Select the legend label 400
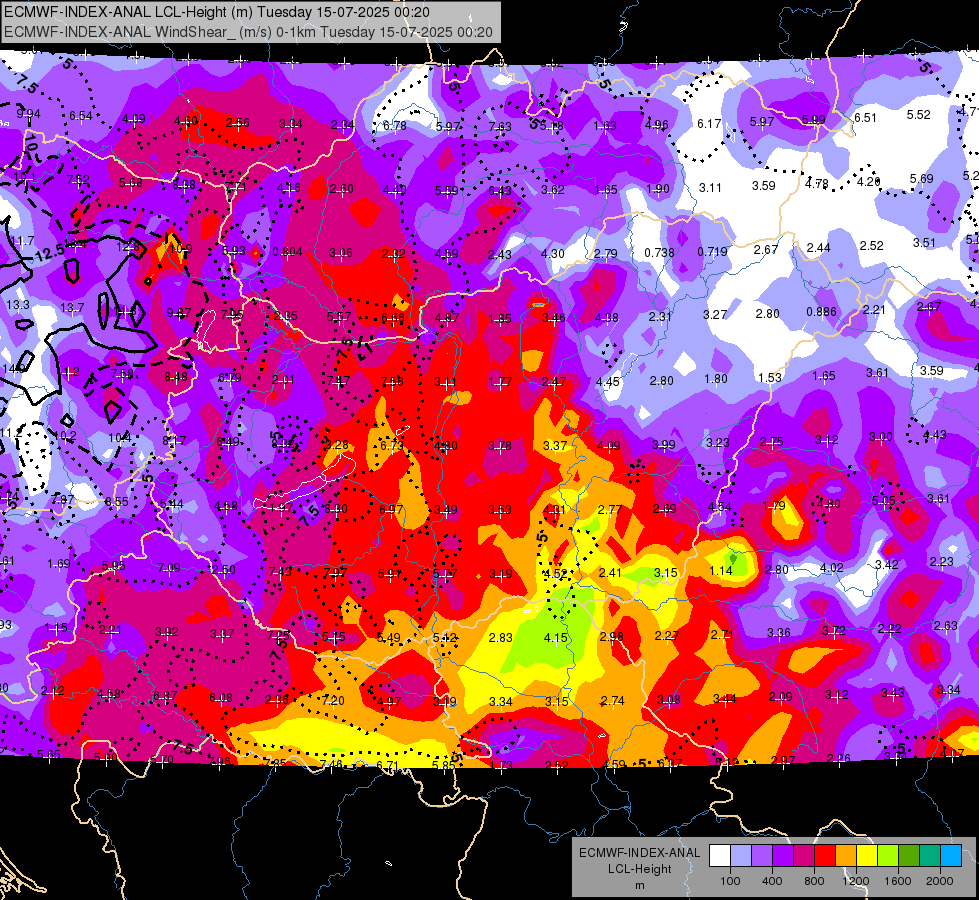The height and width of the screenshot is (900, 979). (772, 881)
